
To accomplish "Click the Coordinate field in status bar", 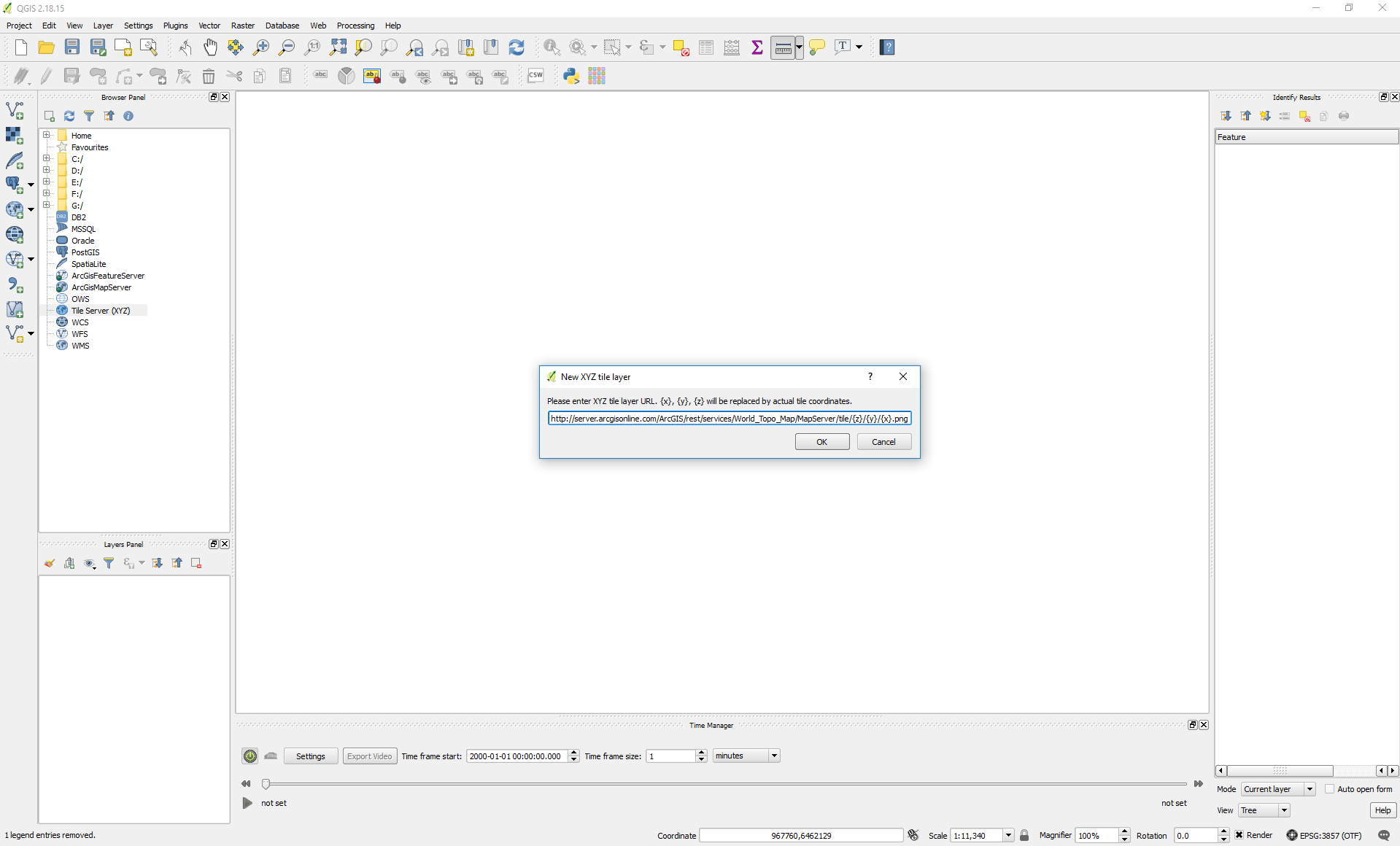I will click(801, 836).
